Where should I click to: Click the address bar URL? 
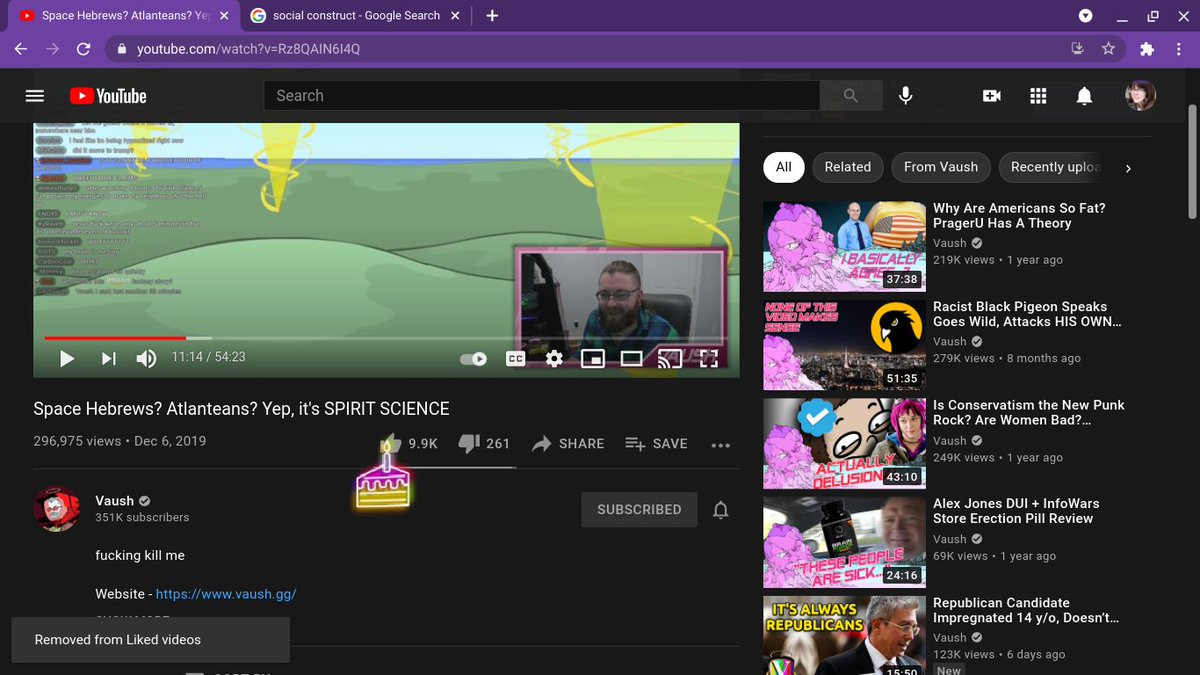(x=248, y=49)
